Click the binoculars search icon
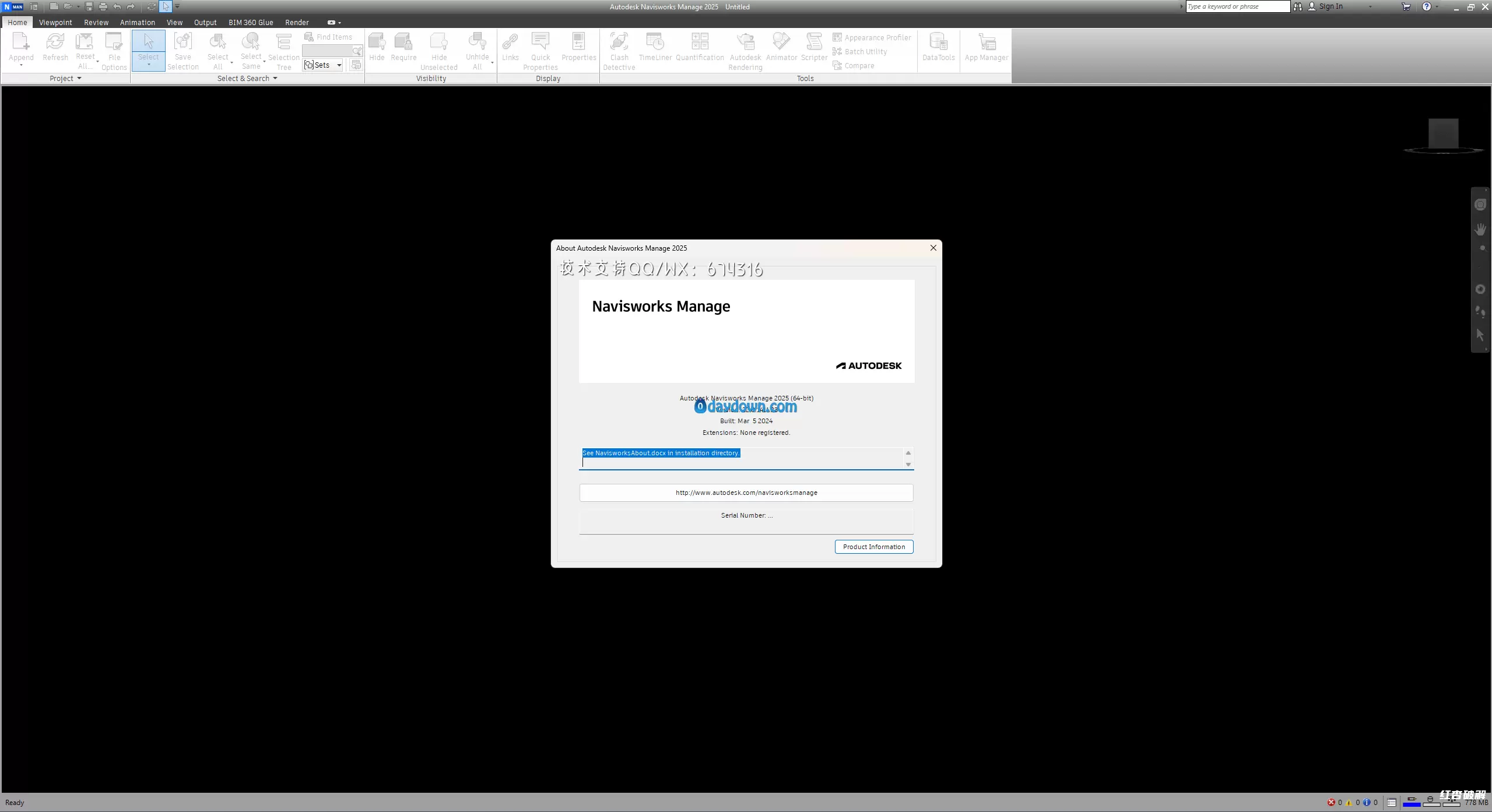 [x=1297, y=6]
